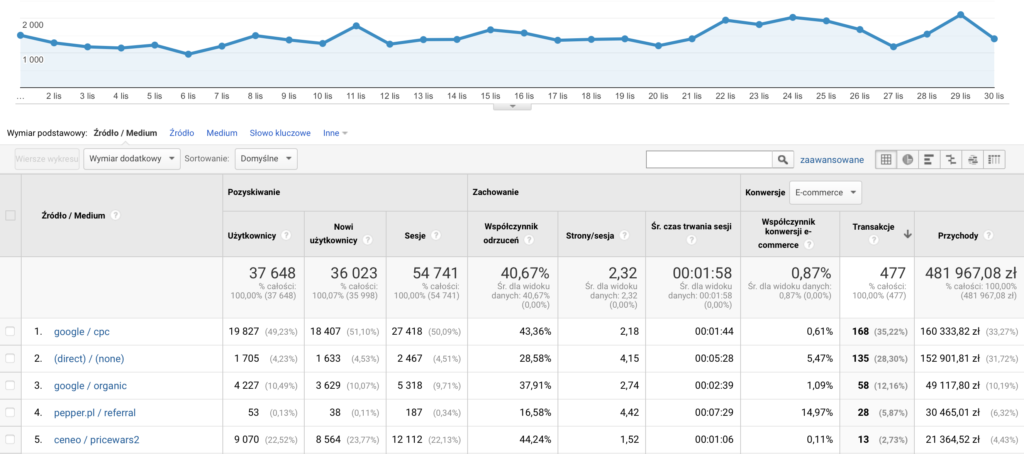Click the help icon beside Źródło / Medium header

115,216
